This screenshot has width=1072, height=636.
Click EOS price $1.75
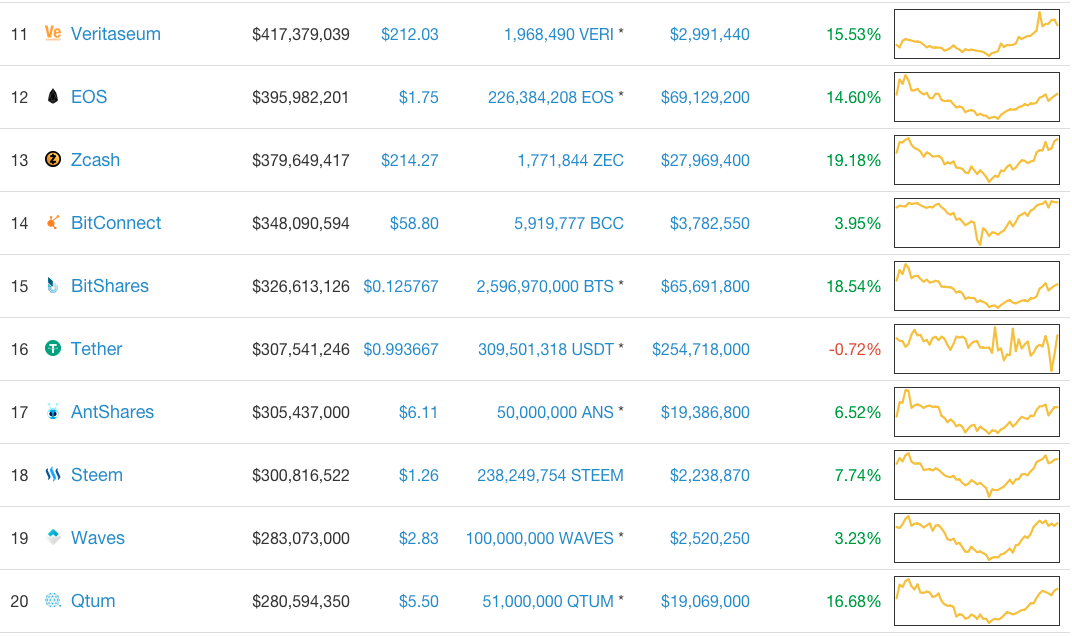418,97
